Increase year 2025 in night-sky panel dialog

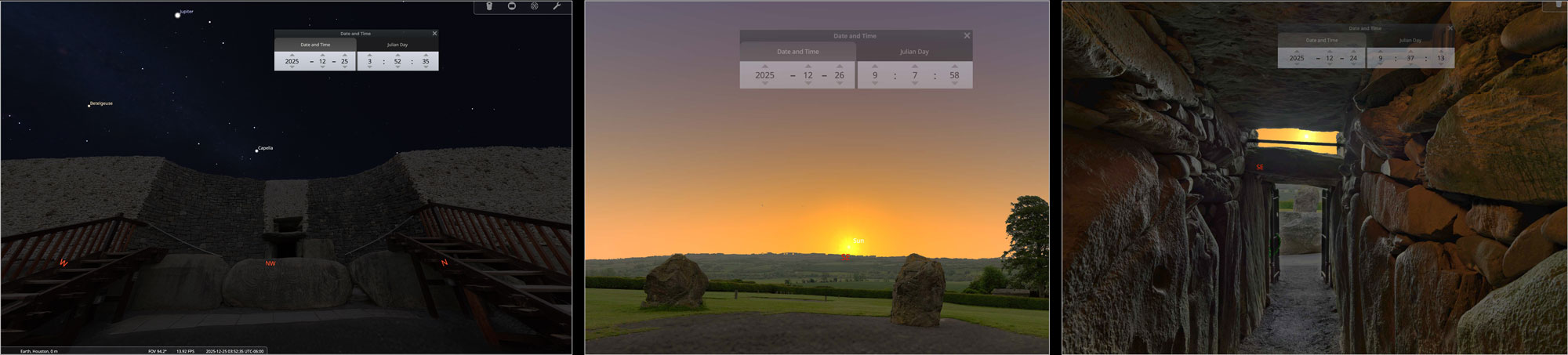292,55
